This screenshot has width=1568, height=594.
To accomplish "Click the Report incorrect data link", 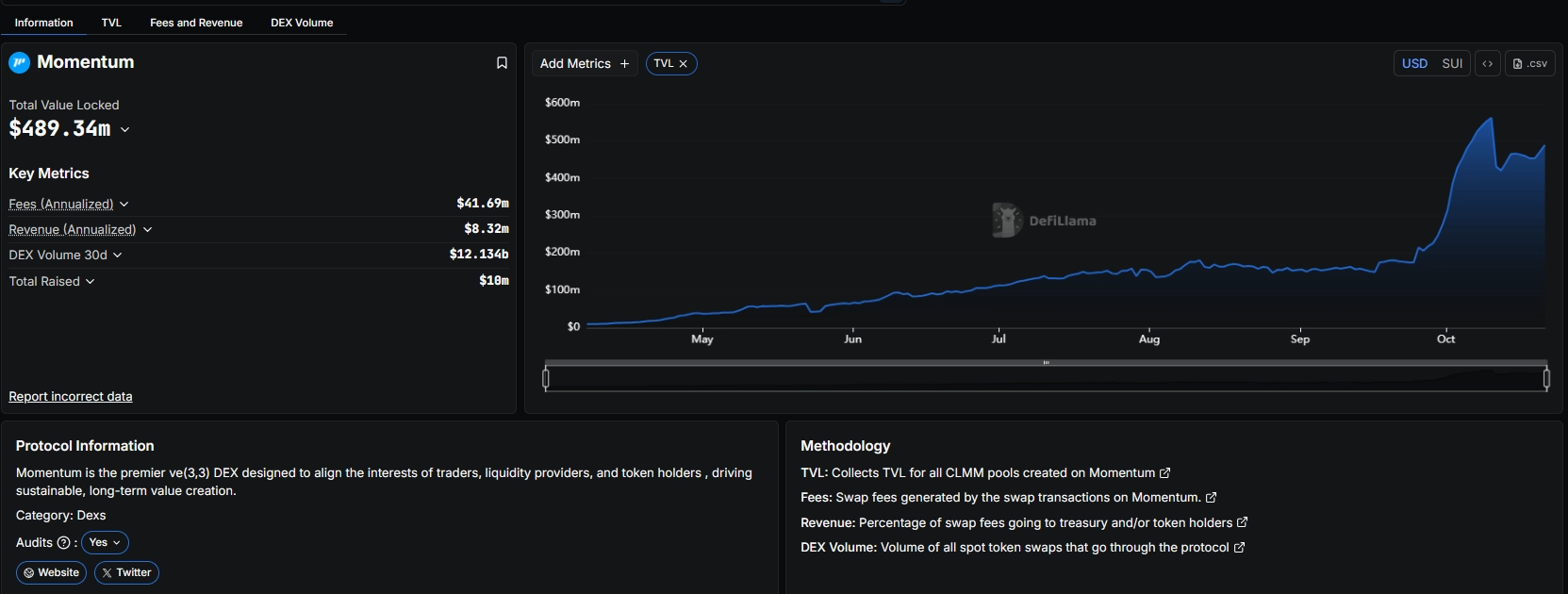I will pyautogui.click(x=71, y=397).
